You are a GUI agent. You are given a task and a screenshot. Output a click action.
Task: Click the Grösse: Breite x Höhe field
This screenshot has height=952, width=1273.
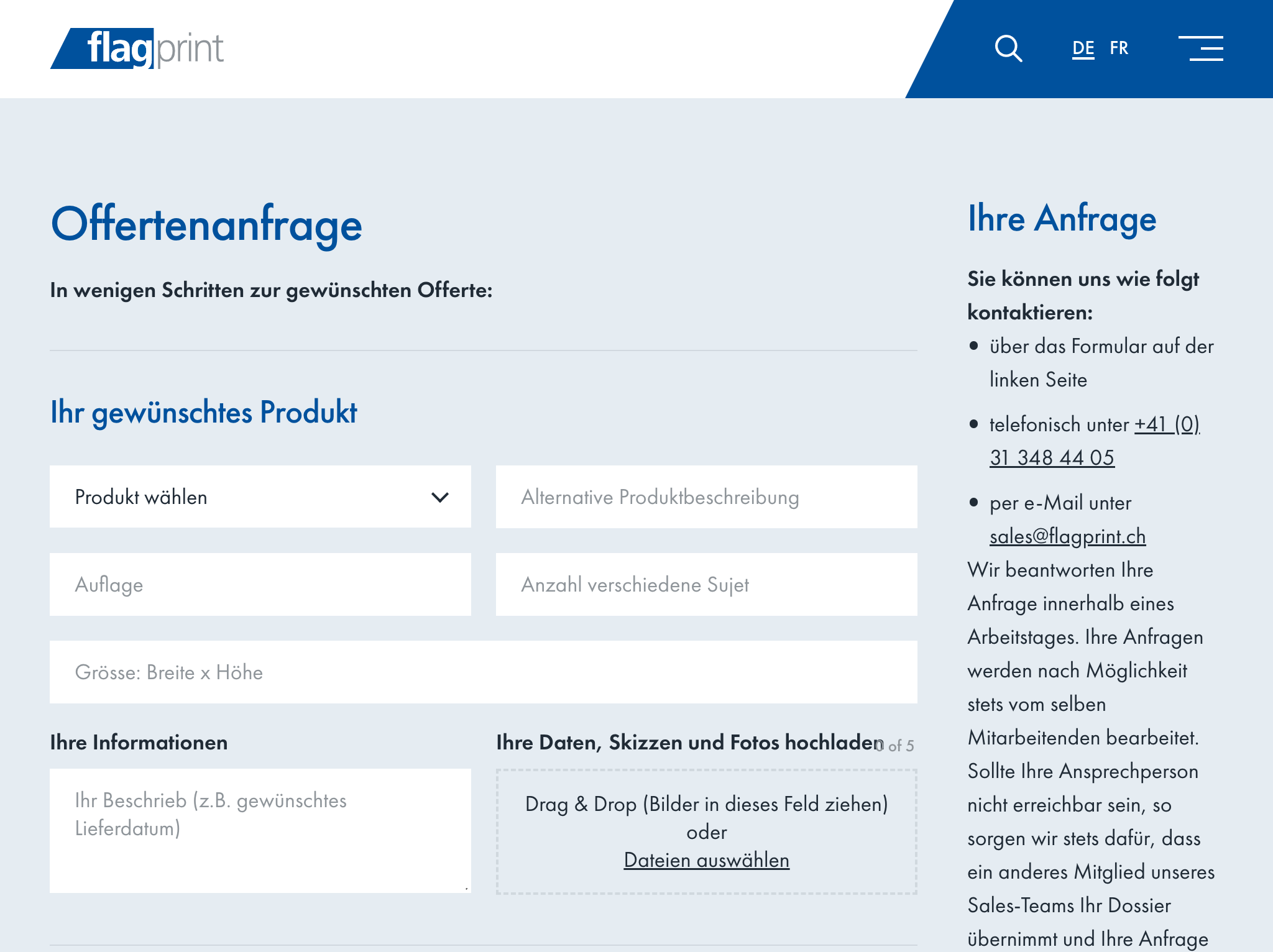(483, 672)
